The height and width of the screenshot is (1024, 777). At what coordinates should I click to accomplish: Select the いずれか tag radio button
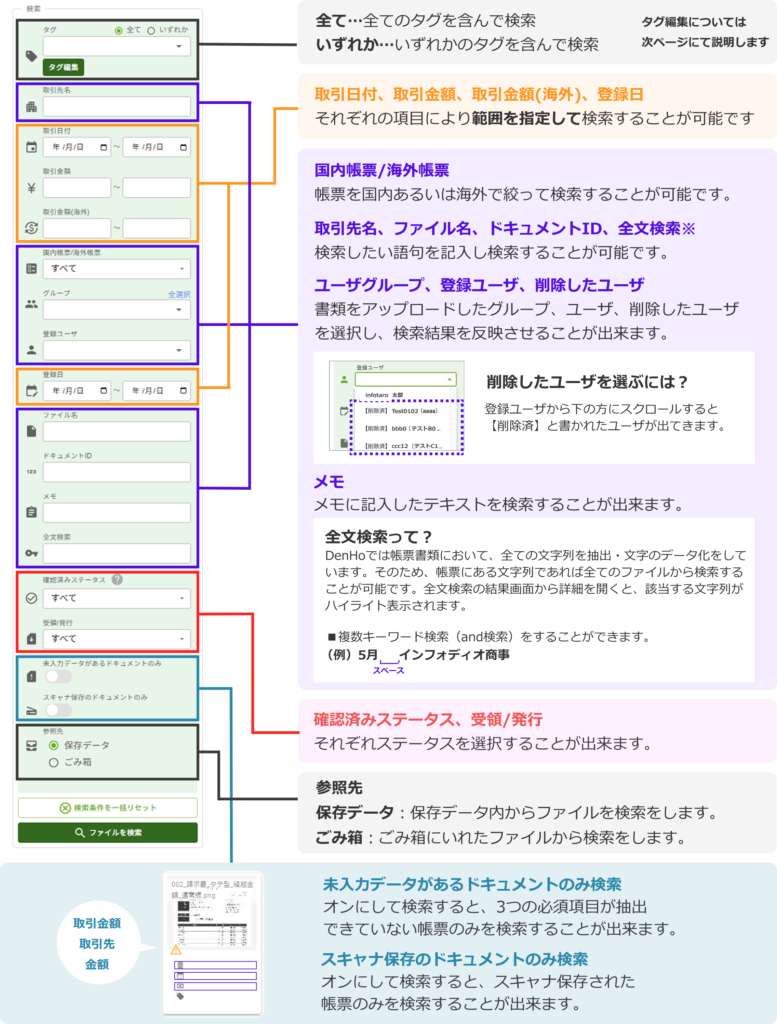(152, 30)
